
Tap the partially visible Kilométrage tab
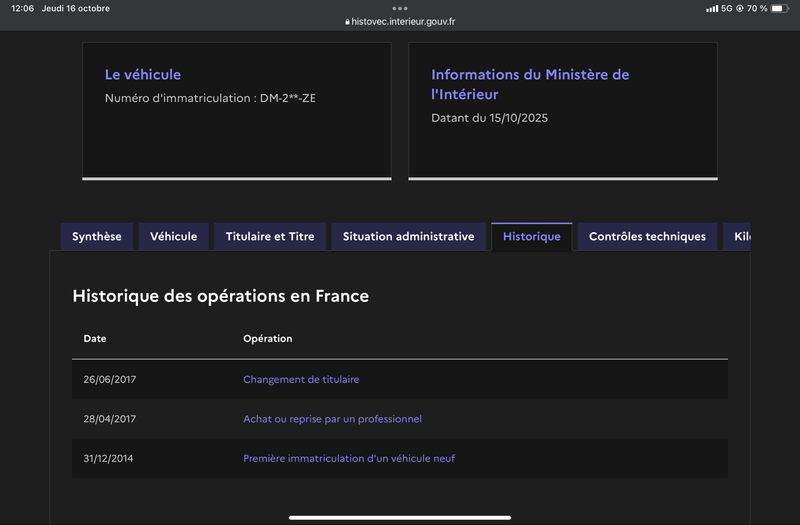[x=738, y=237]
